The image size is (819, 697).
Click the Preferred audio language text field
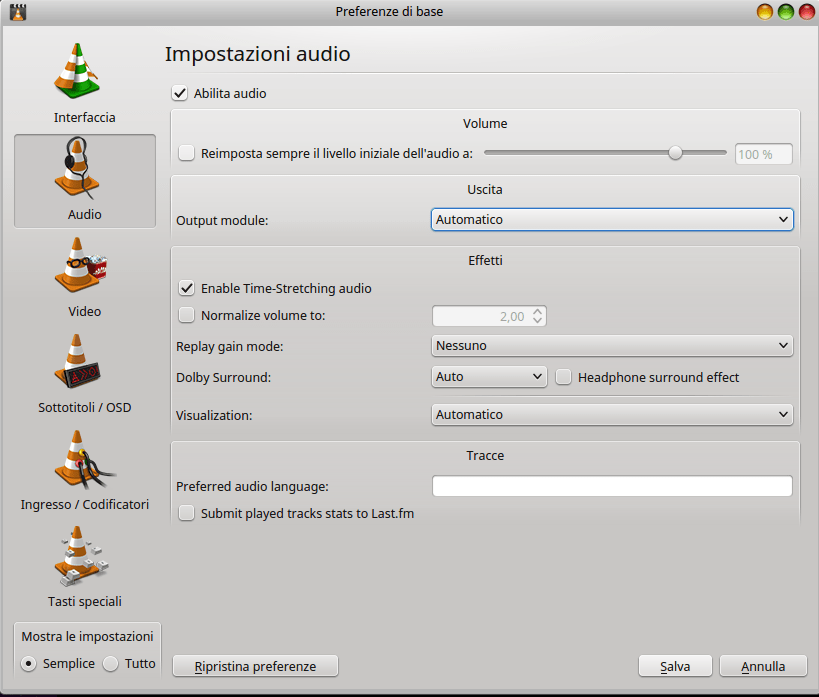coord(612,486)
